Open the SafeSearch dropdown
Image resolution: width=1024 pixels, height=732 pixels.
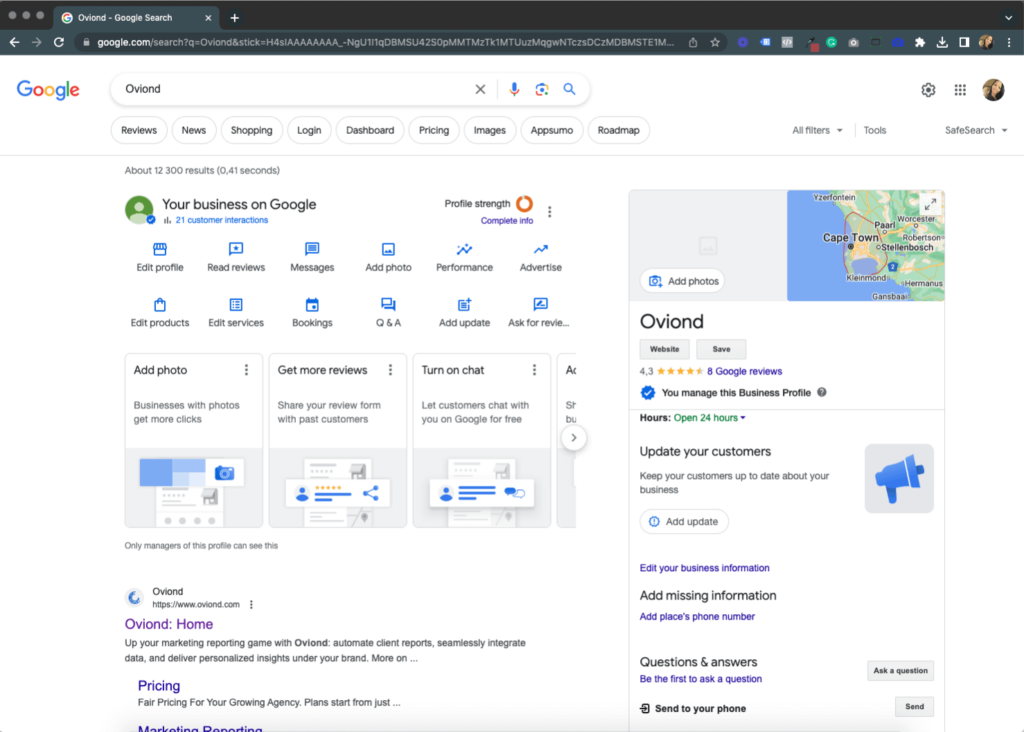pos(976,131)
